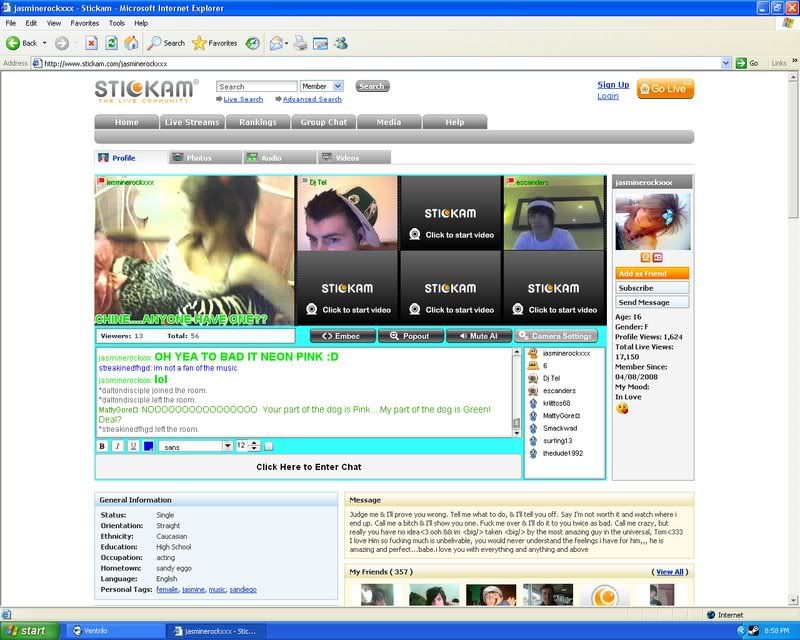
Task: Open the Live Streams nav tab
Action: click(192, 122)
